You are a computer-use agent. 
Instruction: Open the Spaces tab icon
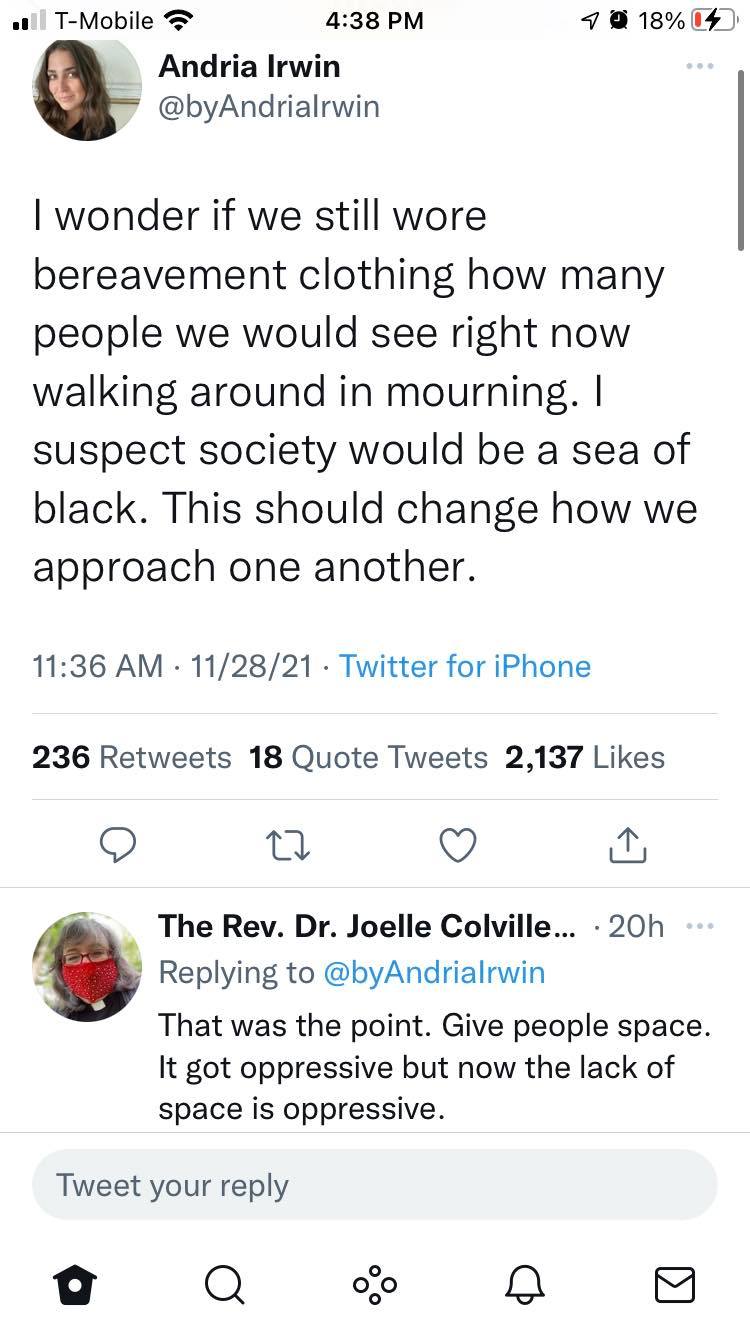click(x=375, y=1284)
